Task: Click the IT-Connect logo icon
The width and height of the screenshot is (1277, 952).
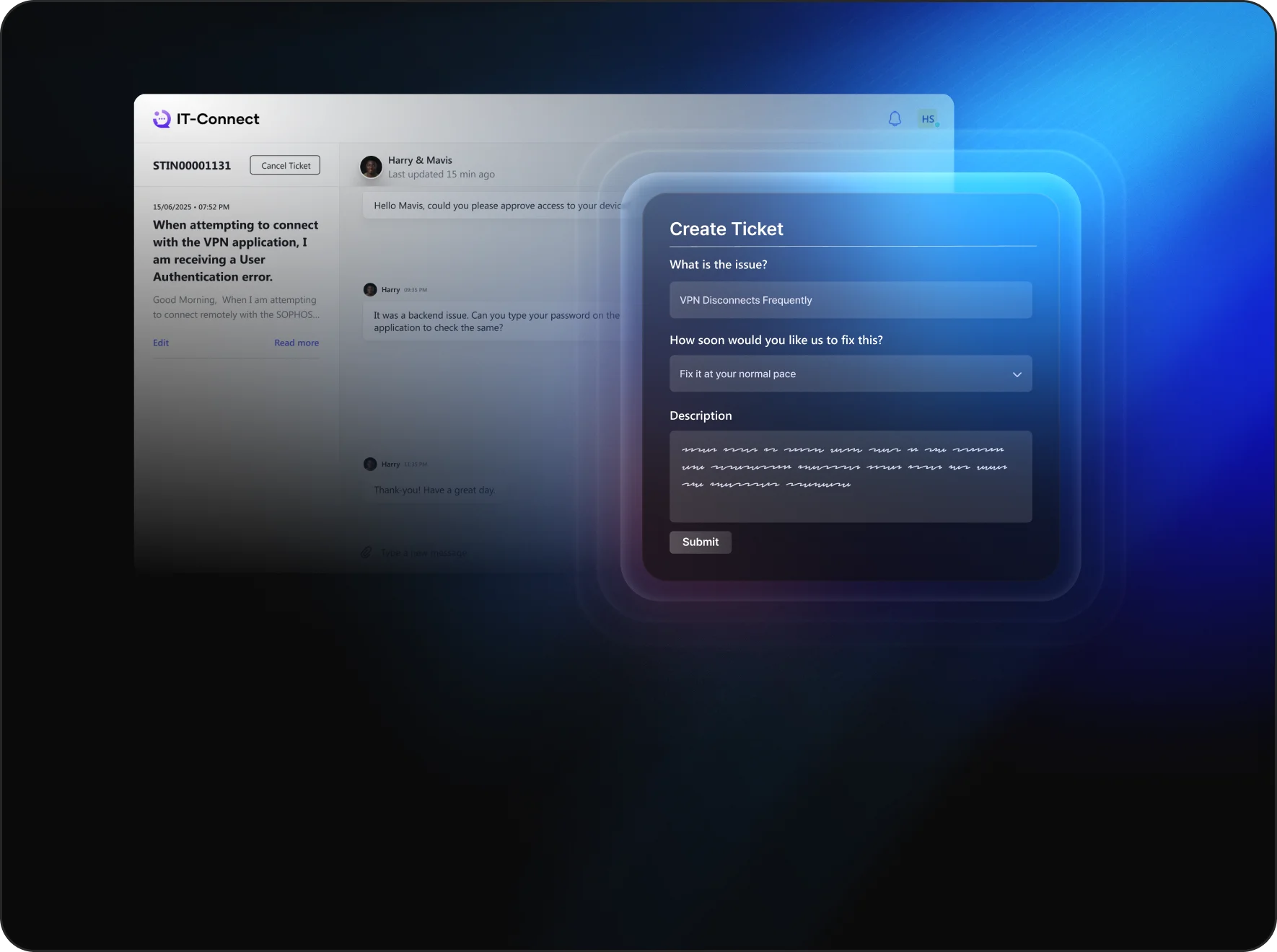Action: [162, 119]
